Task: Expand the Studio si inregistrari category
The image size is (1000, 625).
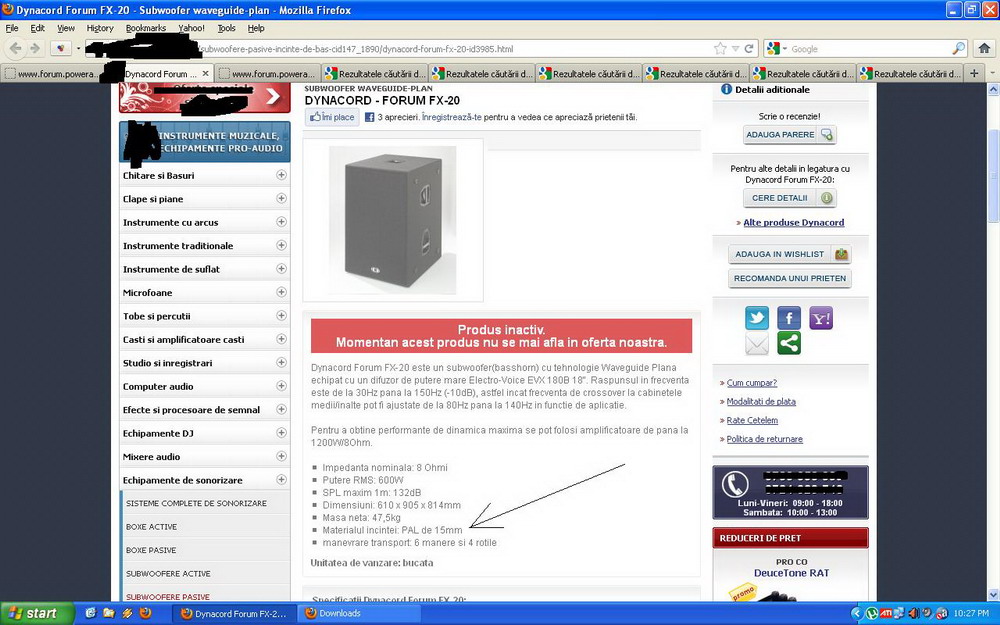Action: coord(281,362)
